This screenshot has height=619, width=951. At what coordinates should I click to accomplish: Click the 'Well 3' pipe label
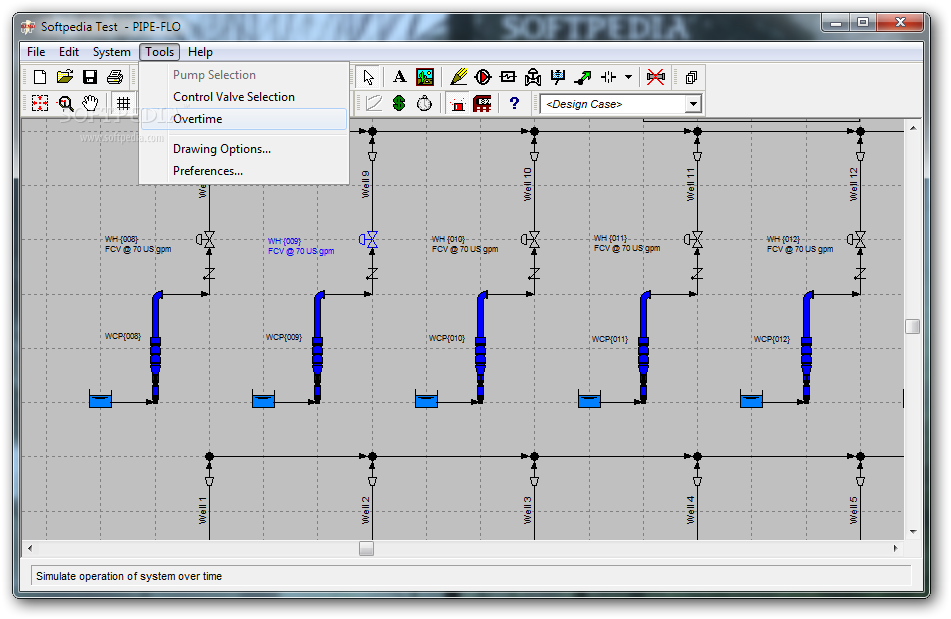pos(527,510)
